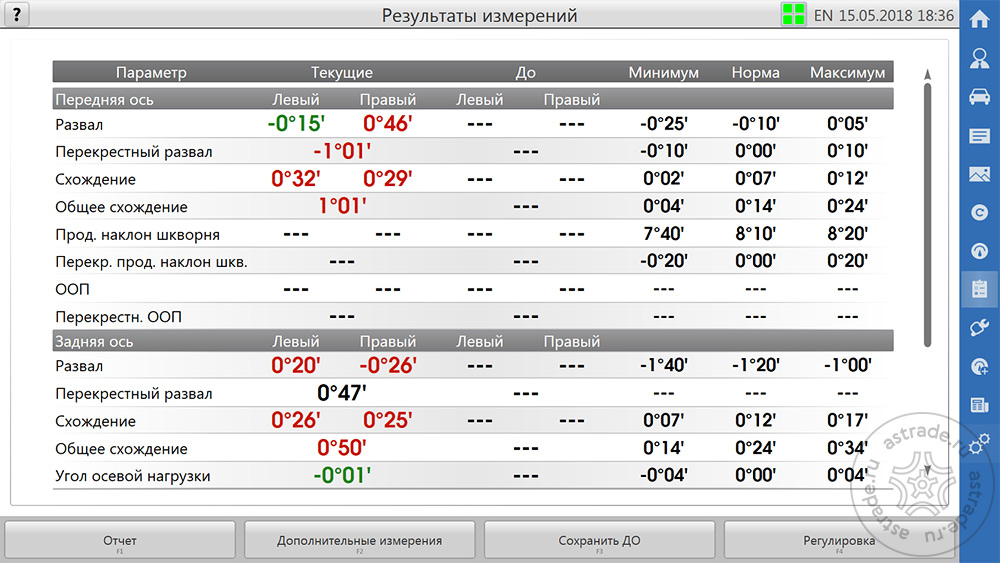Image resolution: width=1000 pixels, height=563 pixels.
Task: Select the circled C compensation icon
Action: pos(980,212)
